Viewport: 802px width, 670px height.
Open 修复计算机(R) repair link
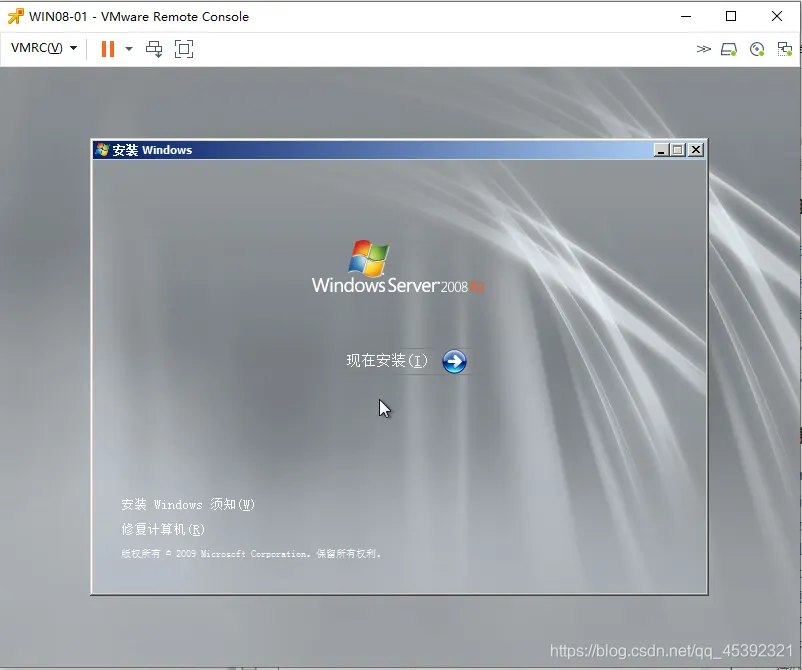[163, 529]
